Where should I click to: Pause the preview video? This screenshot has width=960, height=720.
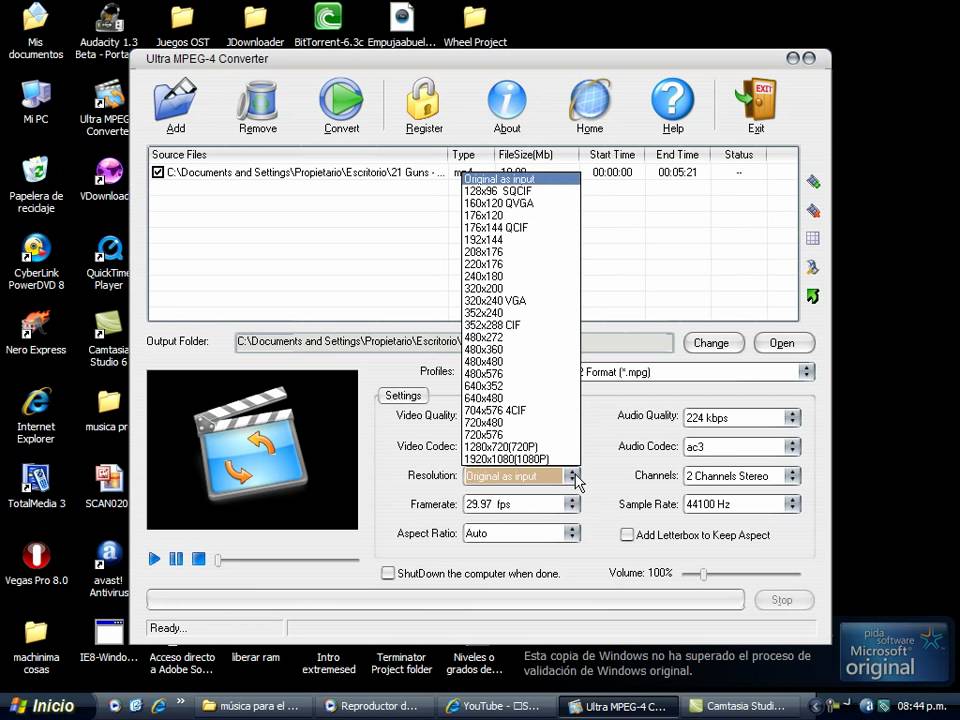pyautogui.click(x=176, y=558)
